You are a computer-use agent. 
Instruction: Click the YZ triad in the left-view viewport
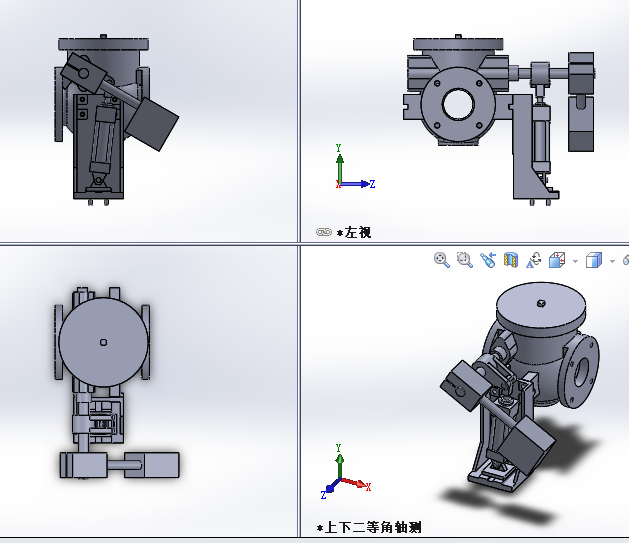(355, 167)
